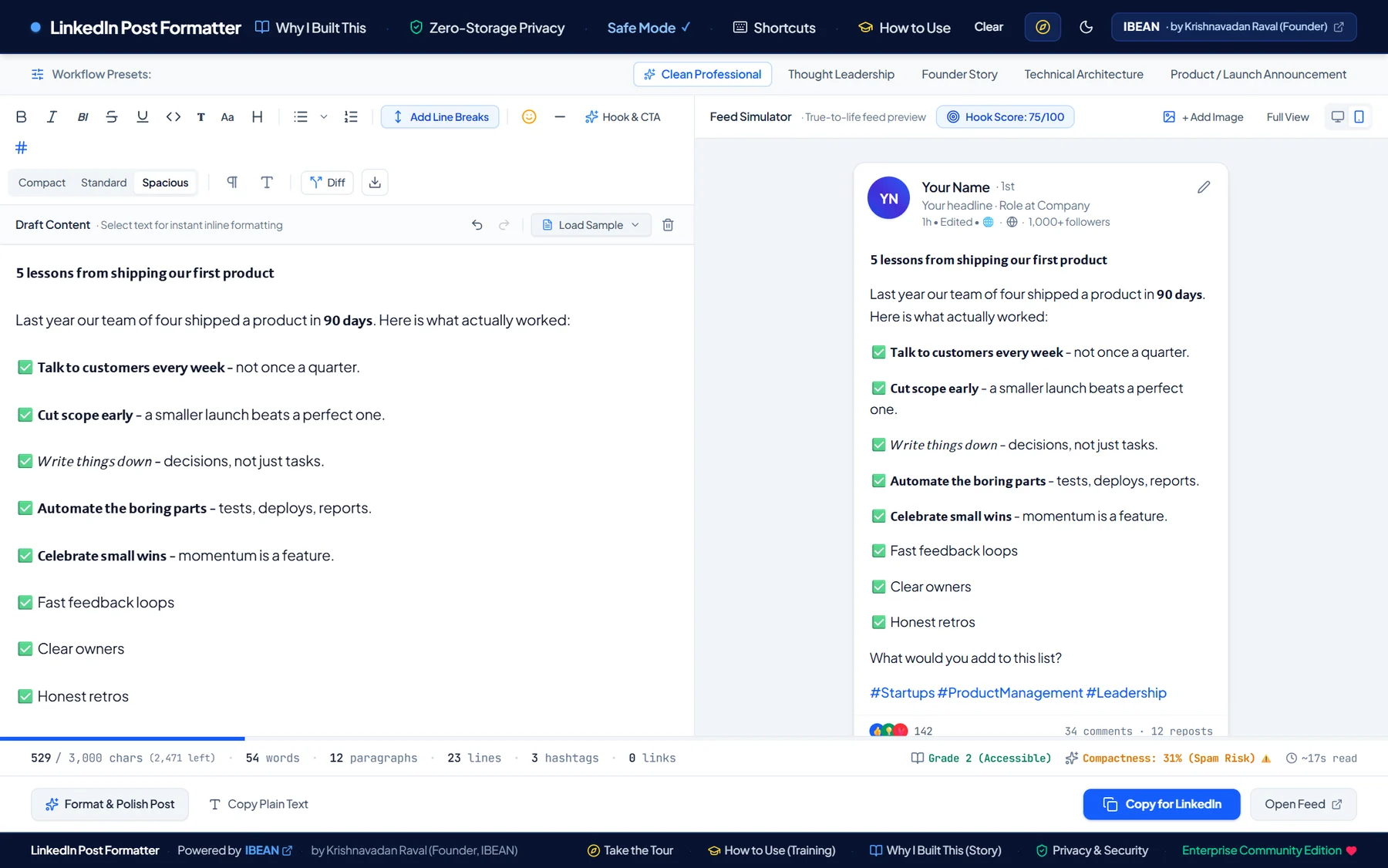This screenshot has height=868, width=1388.
Task: Select Standard spacing option
Action: click(x=103, y=183)
